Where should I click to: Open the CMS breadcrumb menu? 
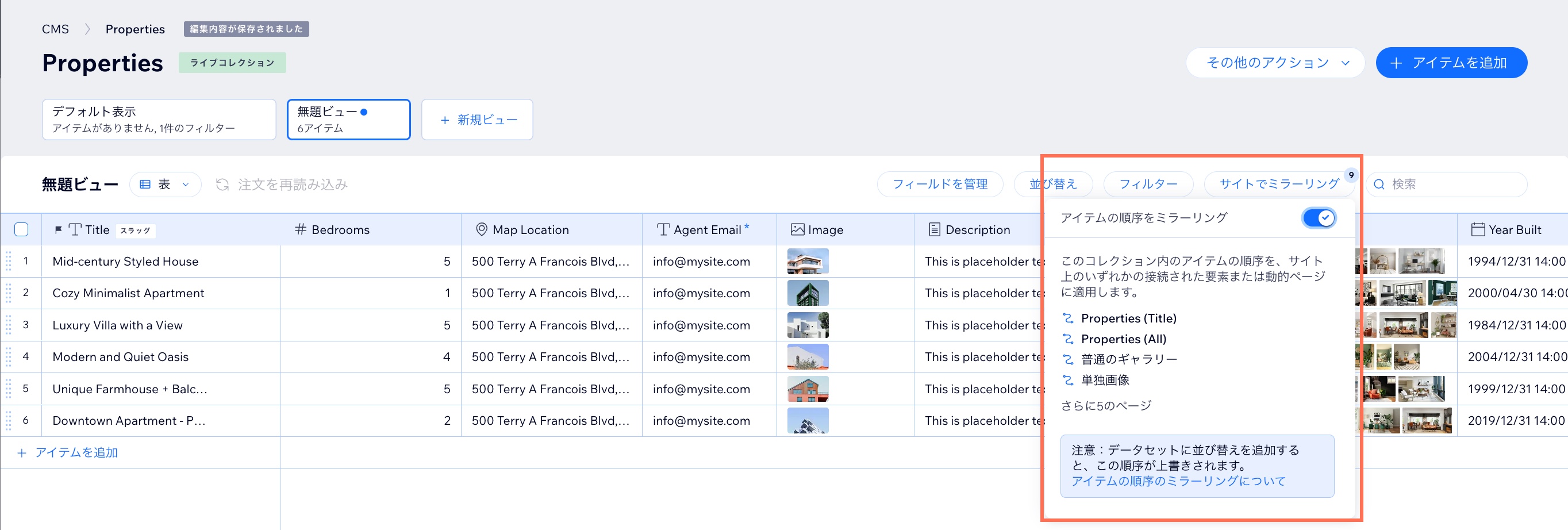coord(55,29)
